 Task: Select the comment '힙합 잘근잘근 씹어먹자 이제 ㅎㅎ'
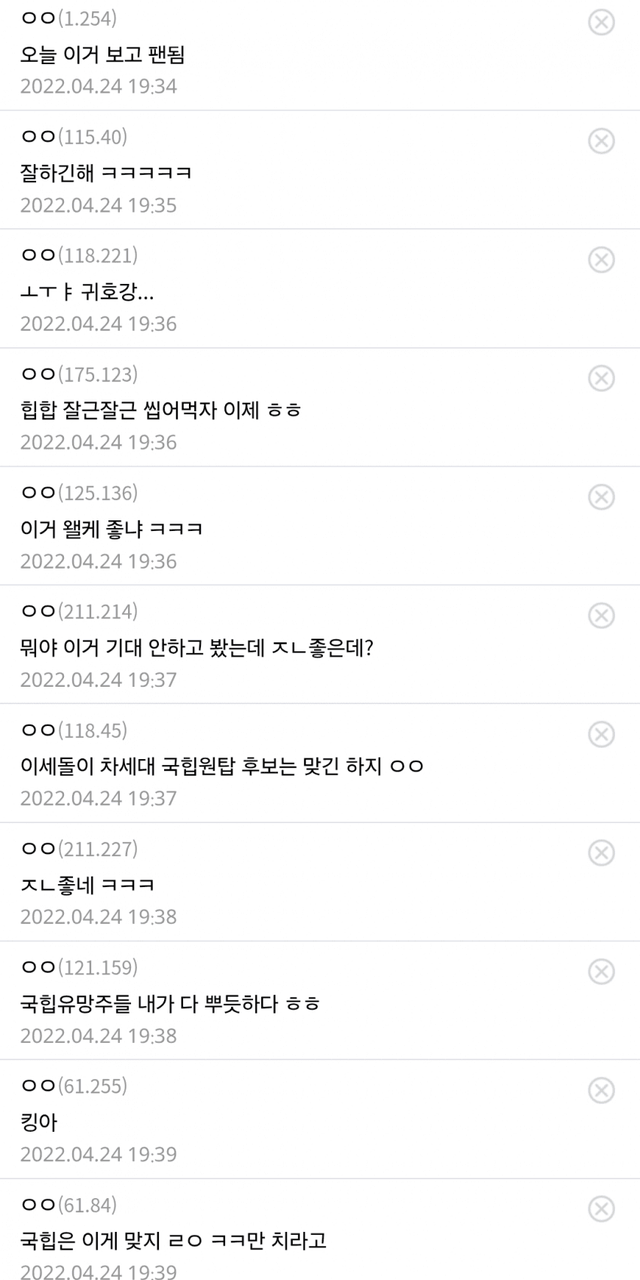tap(160, 411)
